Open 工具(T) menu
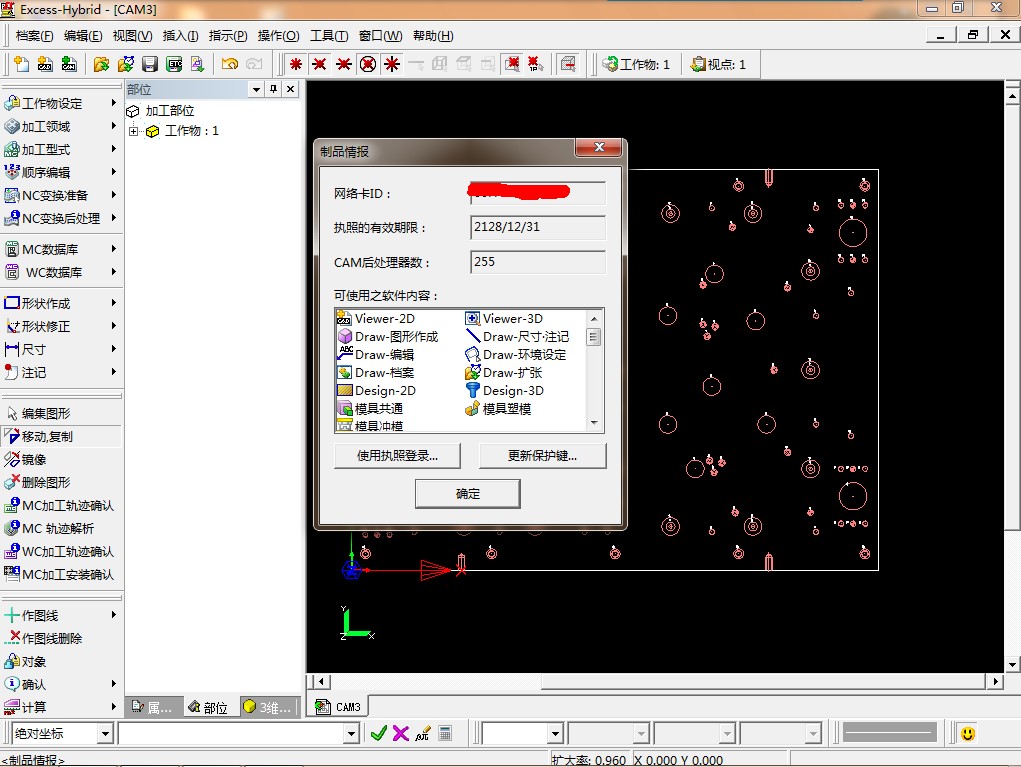The height and width of the screenshot is (767, 1021). [x=329, y=36]
